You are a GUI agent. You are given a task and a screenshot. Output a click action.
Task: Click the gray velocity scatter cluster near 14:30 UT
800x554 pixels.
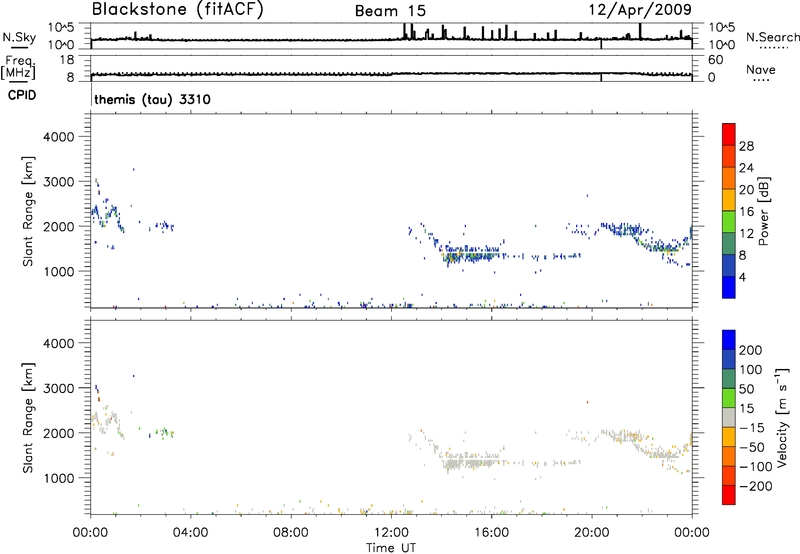469,462
